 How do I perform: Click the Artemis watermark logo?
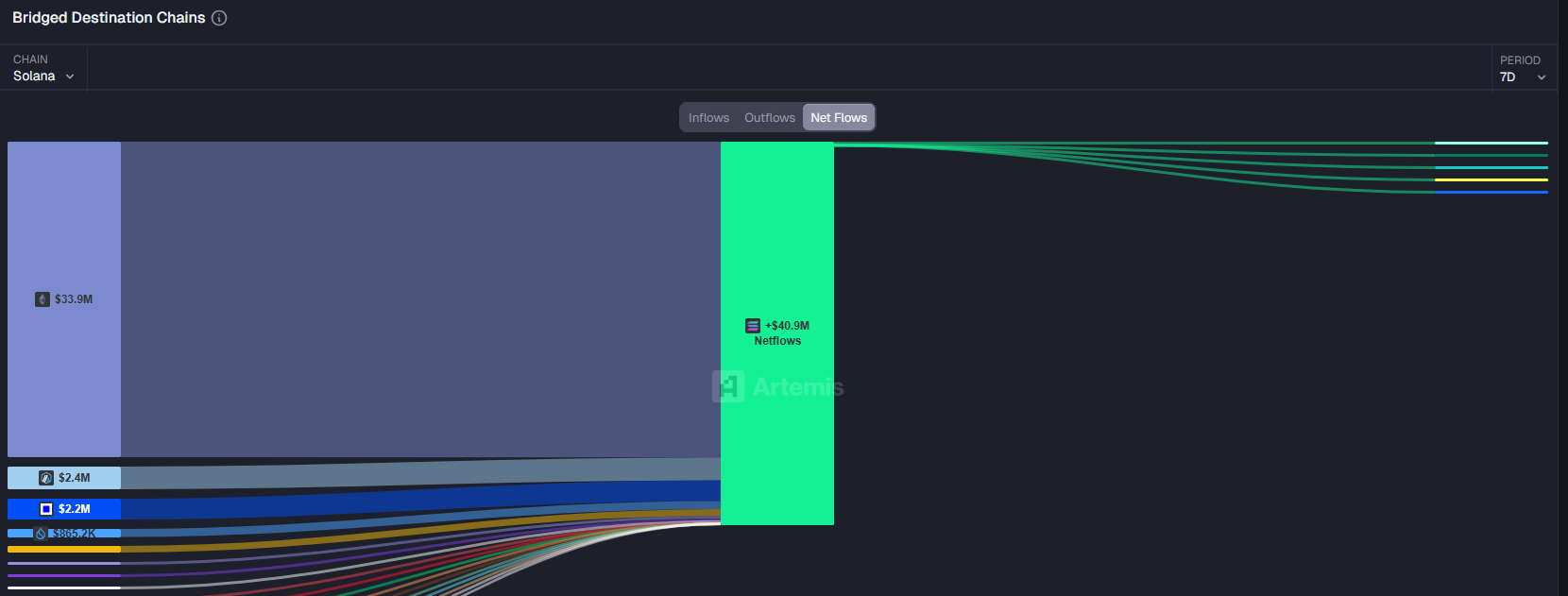pyautogui.click(x=728, y=387)
